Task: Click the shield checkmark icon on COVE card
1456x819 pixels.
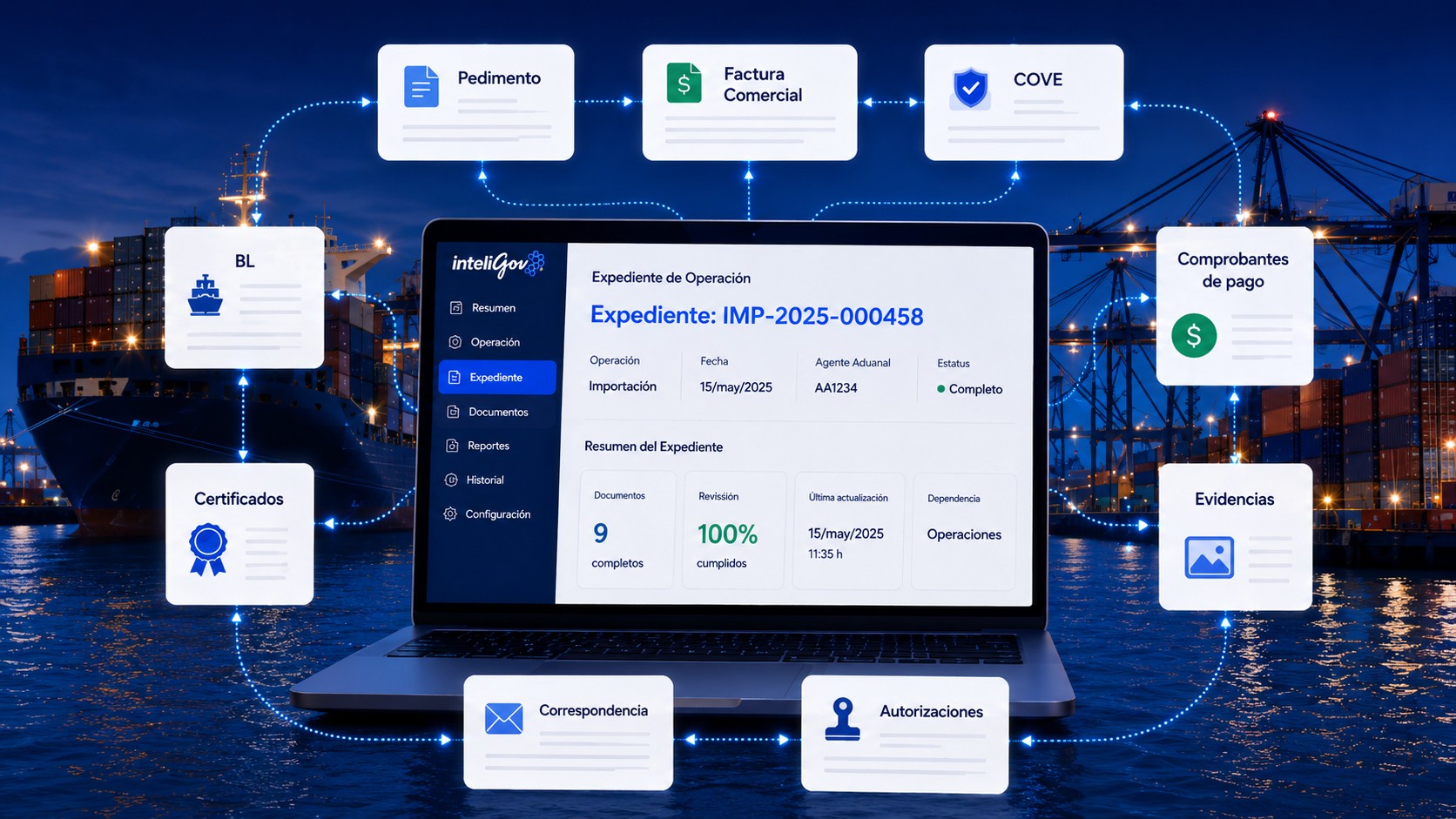Action: click(x=970, y=88)
